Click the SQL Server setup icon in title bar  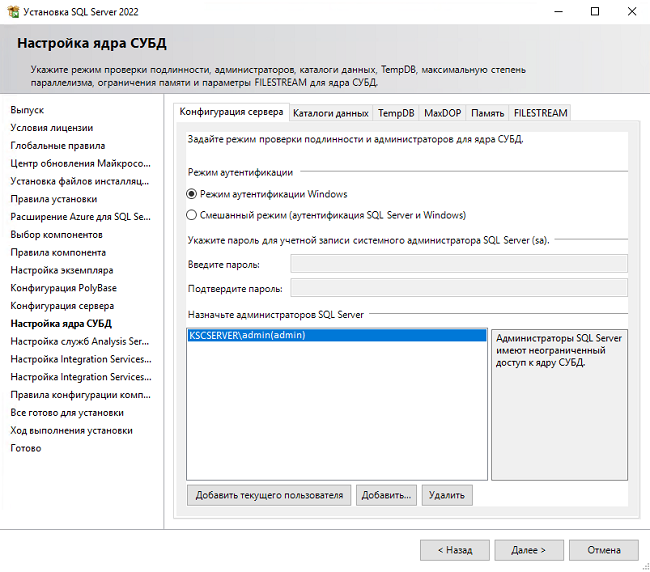click(13, 12)
